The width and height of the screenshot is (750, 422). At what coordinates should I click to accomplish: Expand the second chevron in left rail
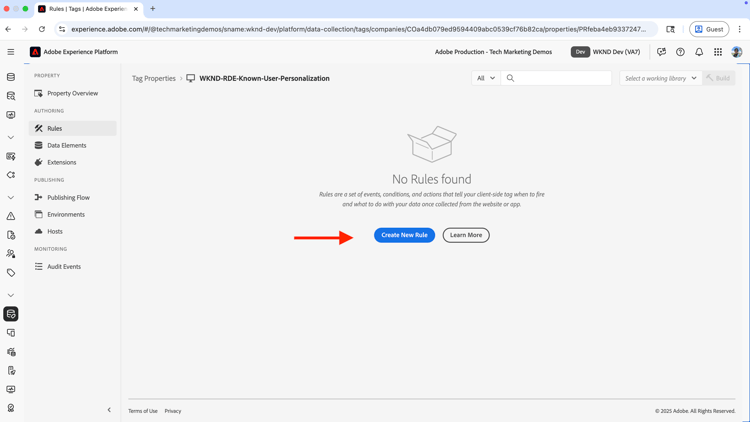(x=11, y=197)
